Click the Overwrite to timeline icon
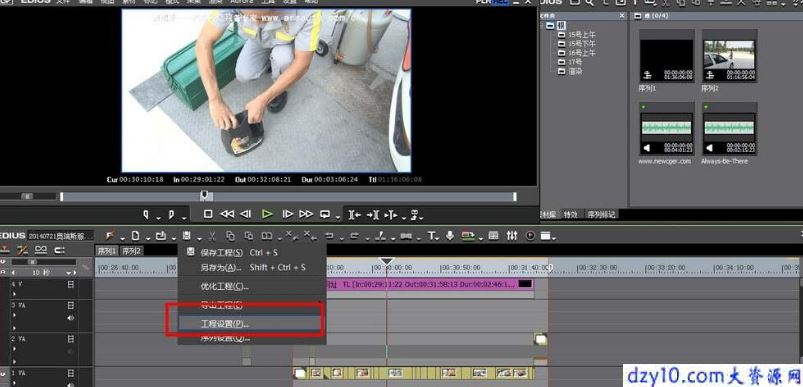The width and height of the screenshot is (803, 387). (373, 215)
